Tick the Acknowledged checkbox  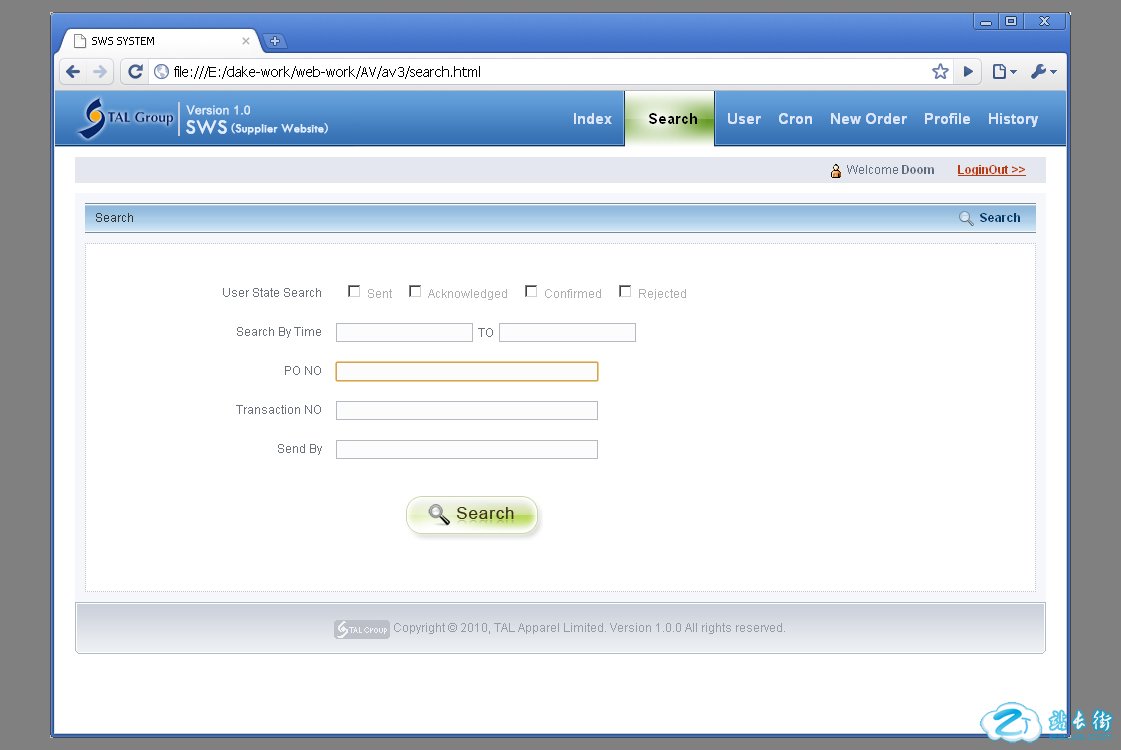[x=415, y=292]
